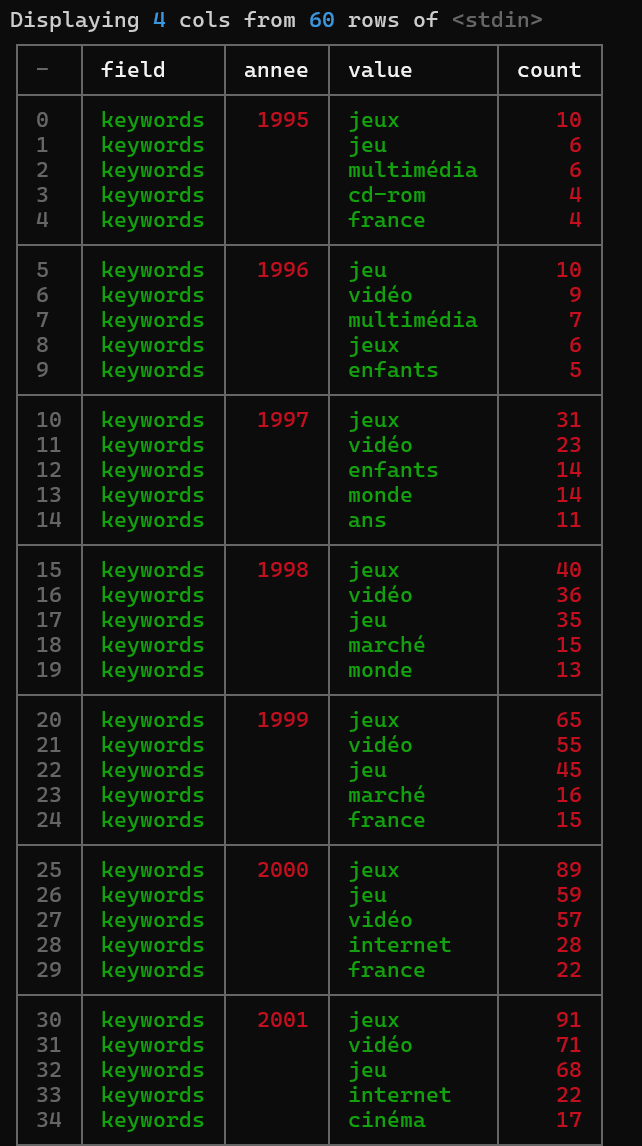Click the year 2000 cell

pyautogui.click(x=283, y=870)
